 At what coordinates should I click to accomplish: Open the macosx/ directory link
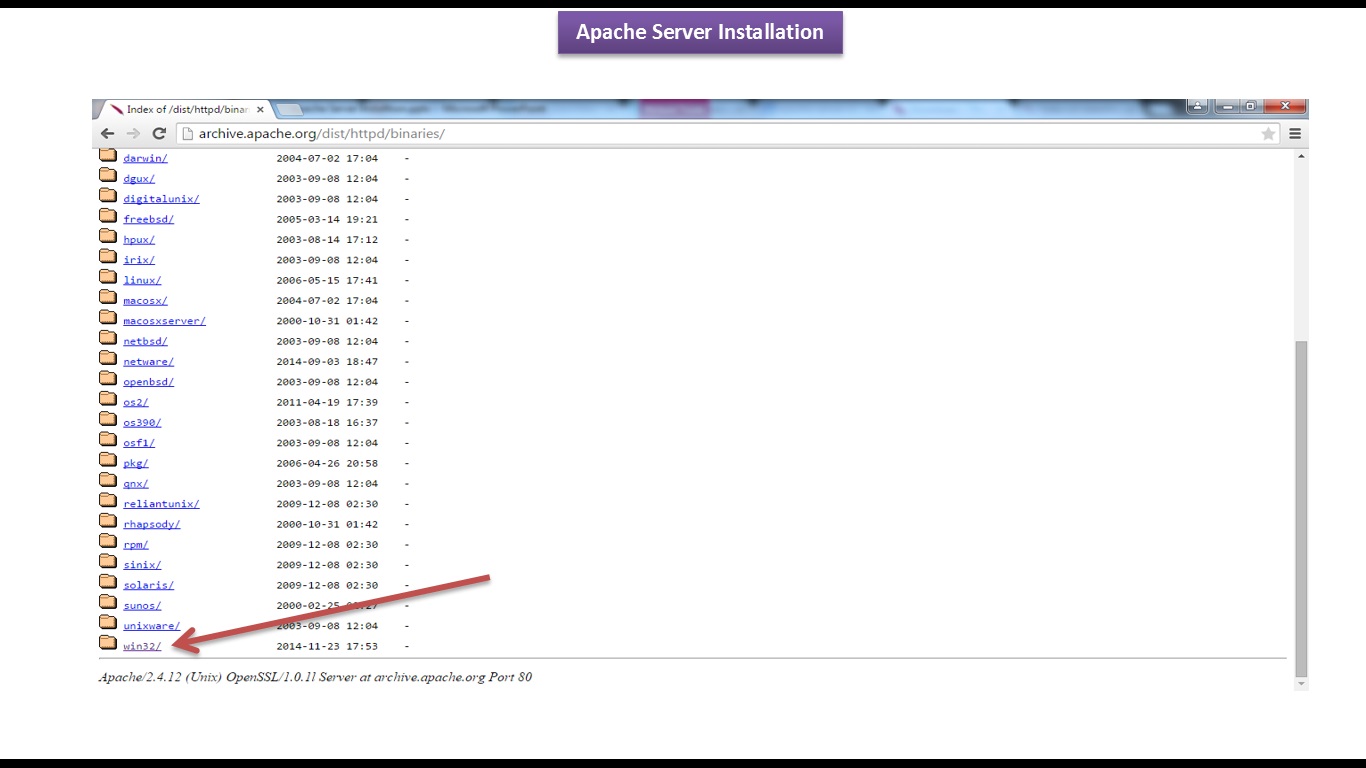pos(145,301)
